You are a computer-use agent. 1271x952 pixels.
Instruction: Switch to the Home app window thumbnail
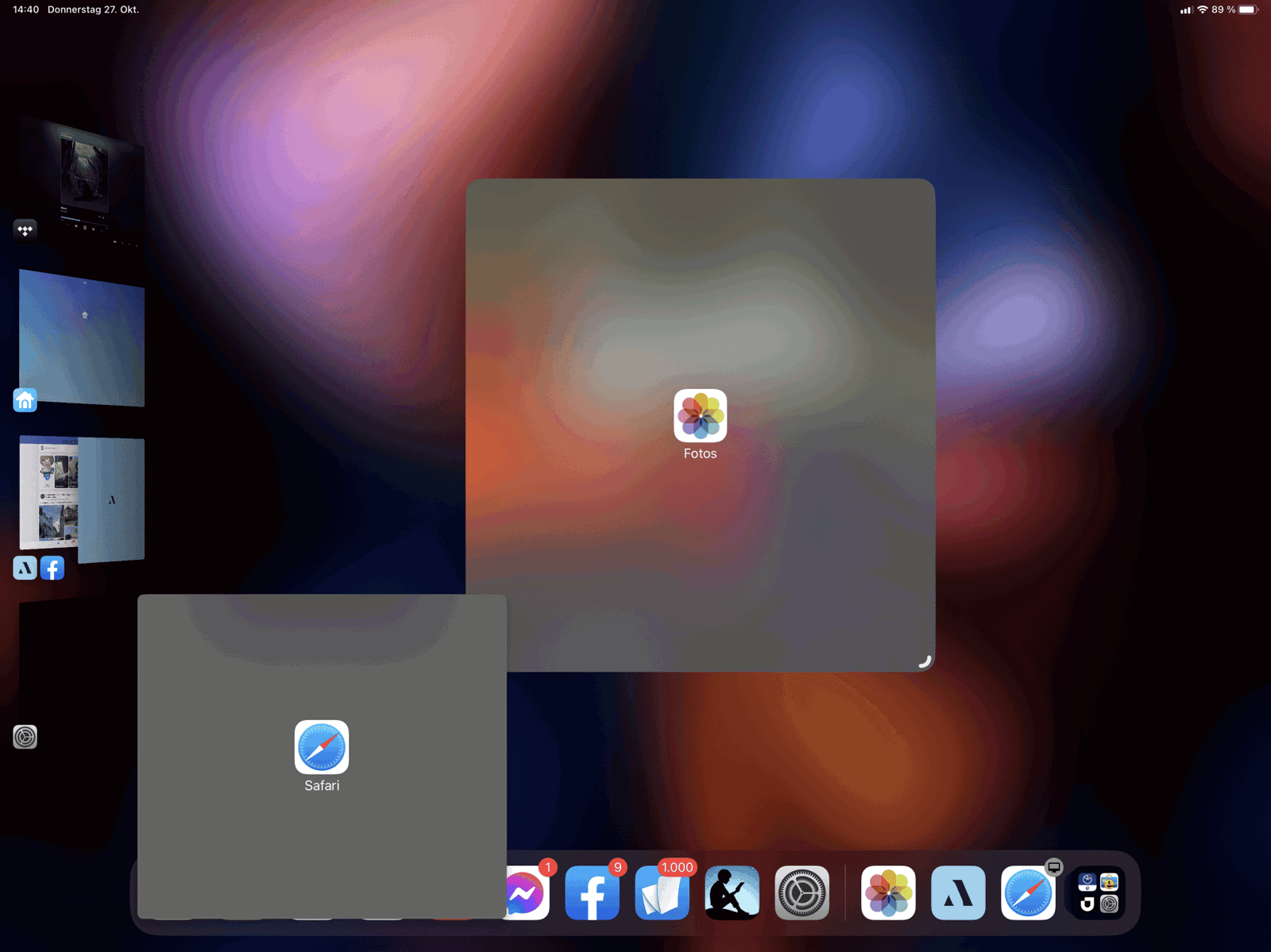tap(82, 337)
